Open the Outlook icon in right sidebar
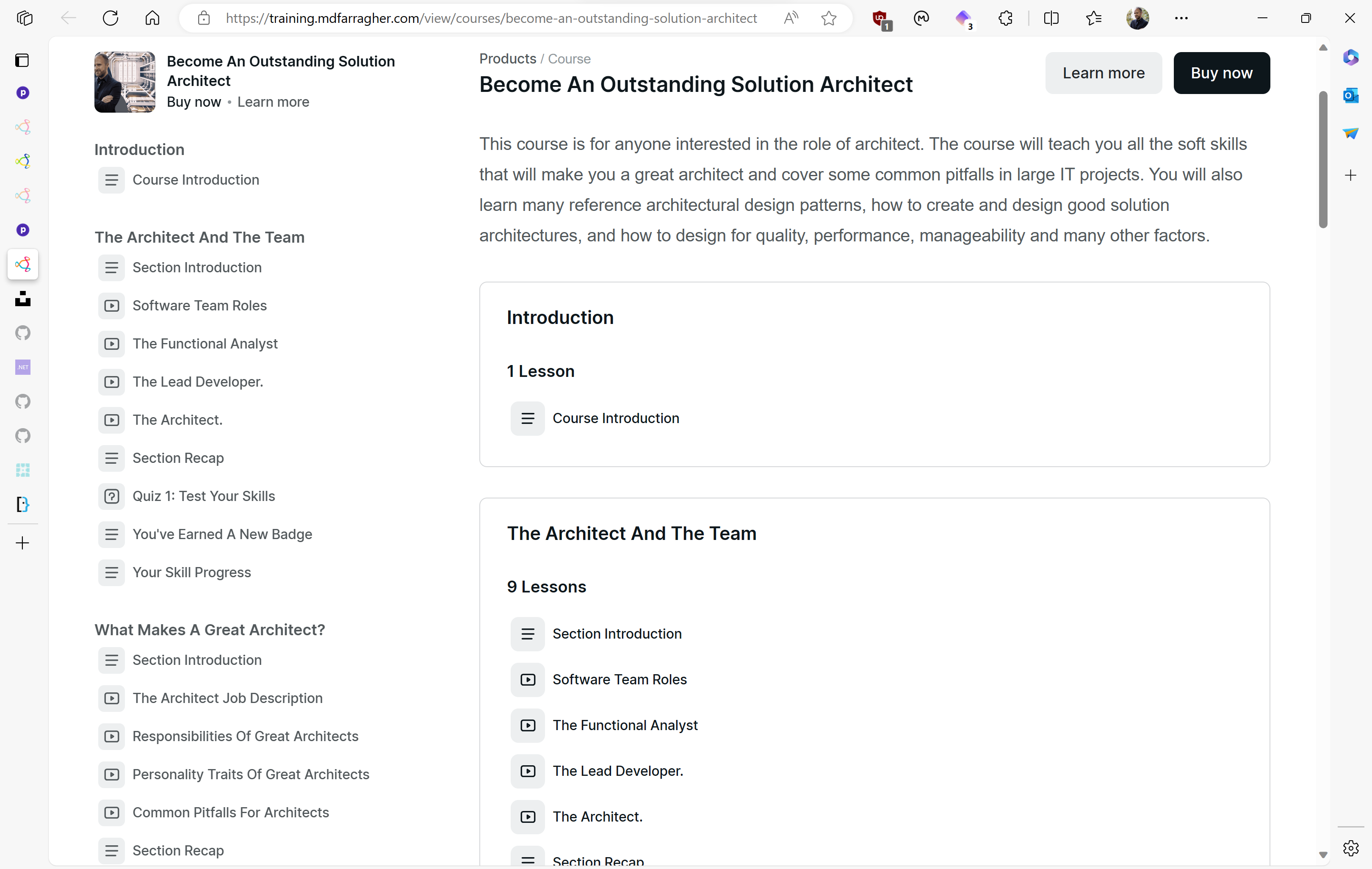Image resolution: width=1372 pixels, height=869 pixels. tap(1350, 95)
